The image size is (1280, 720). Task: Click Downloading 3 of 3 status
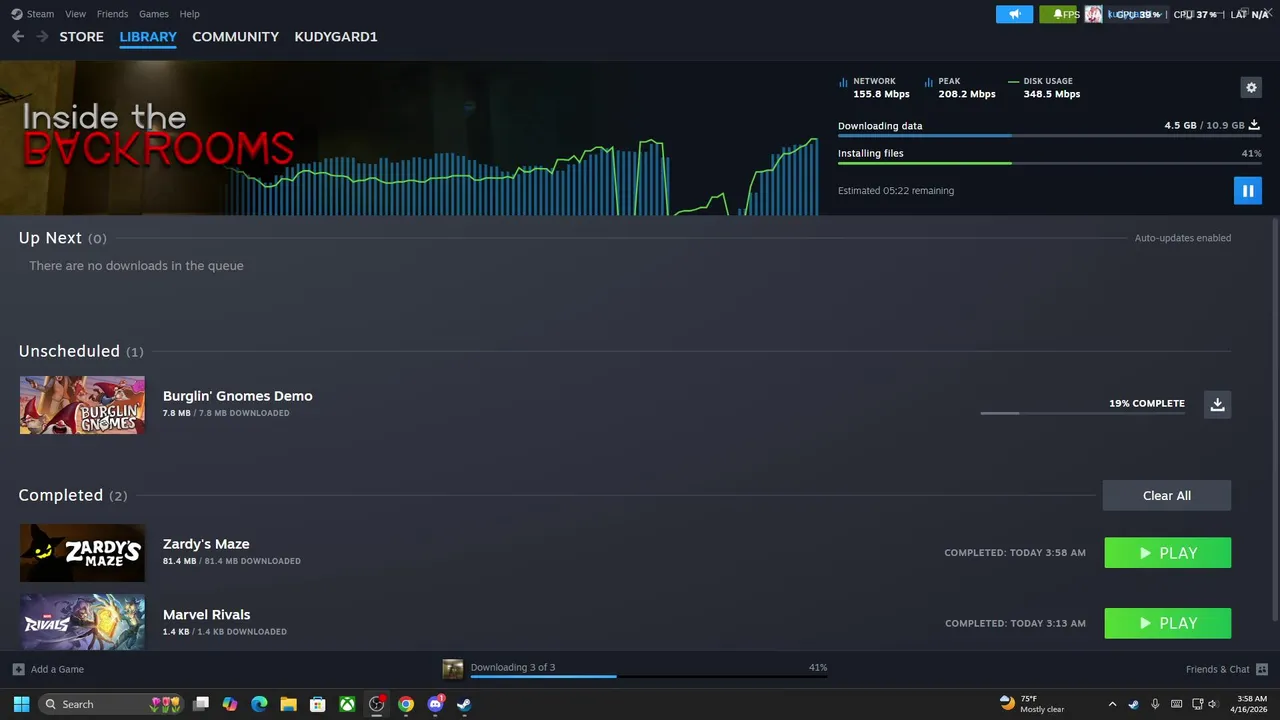click(512, 667)
